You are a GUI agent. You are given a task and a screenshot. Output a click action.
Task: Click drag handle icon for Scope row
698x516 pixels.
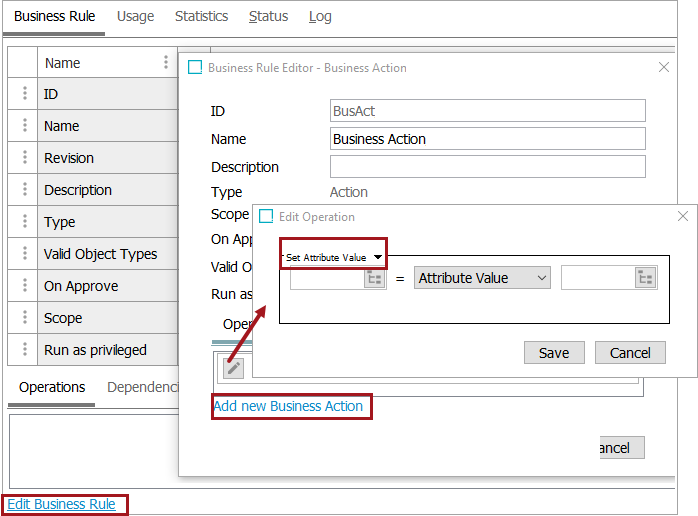[x=24, y=318]
